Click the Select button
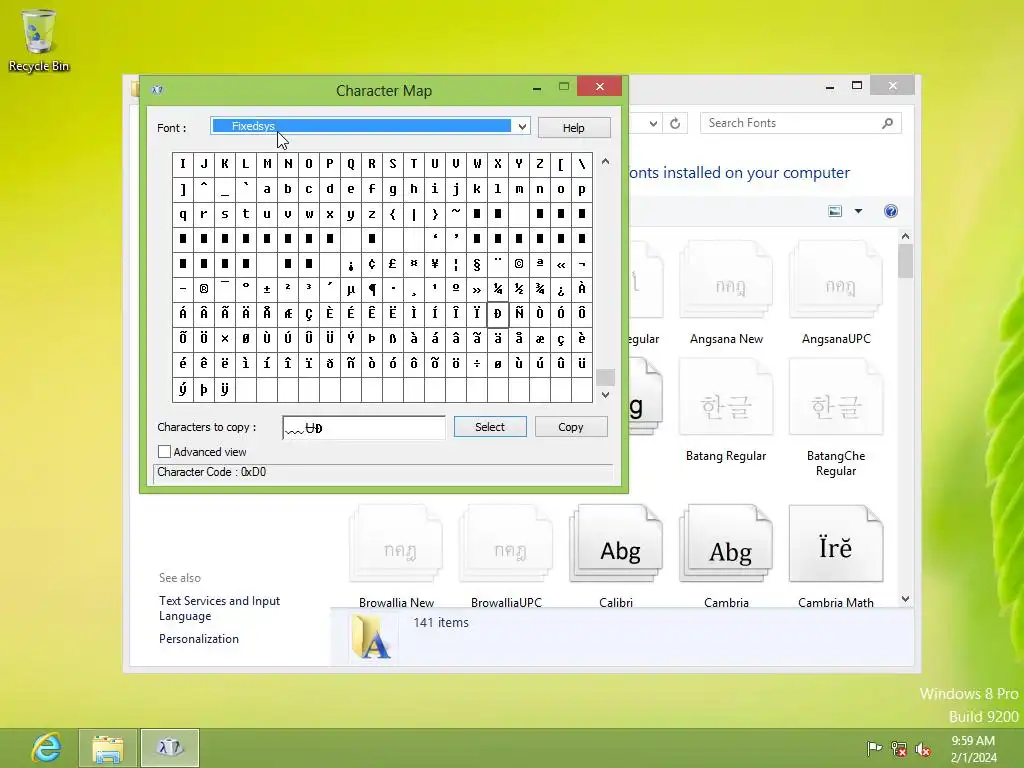Image resolution: width=1024 pixels, height=768 pixels. point(490,426)
